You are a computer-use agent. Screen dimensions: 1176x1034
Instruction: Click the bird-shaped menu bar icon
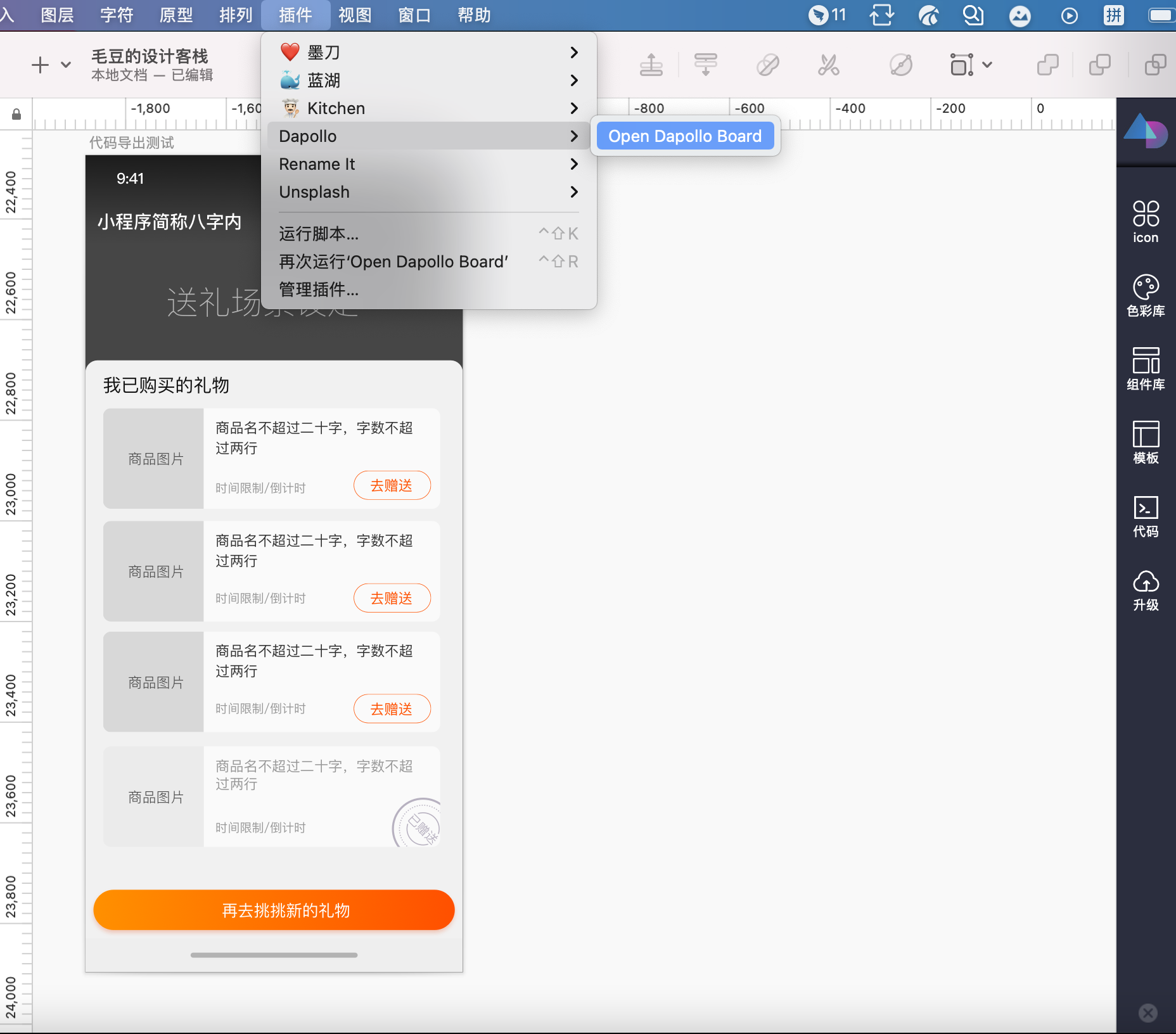928,15
